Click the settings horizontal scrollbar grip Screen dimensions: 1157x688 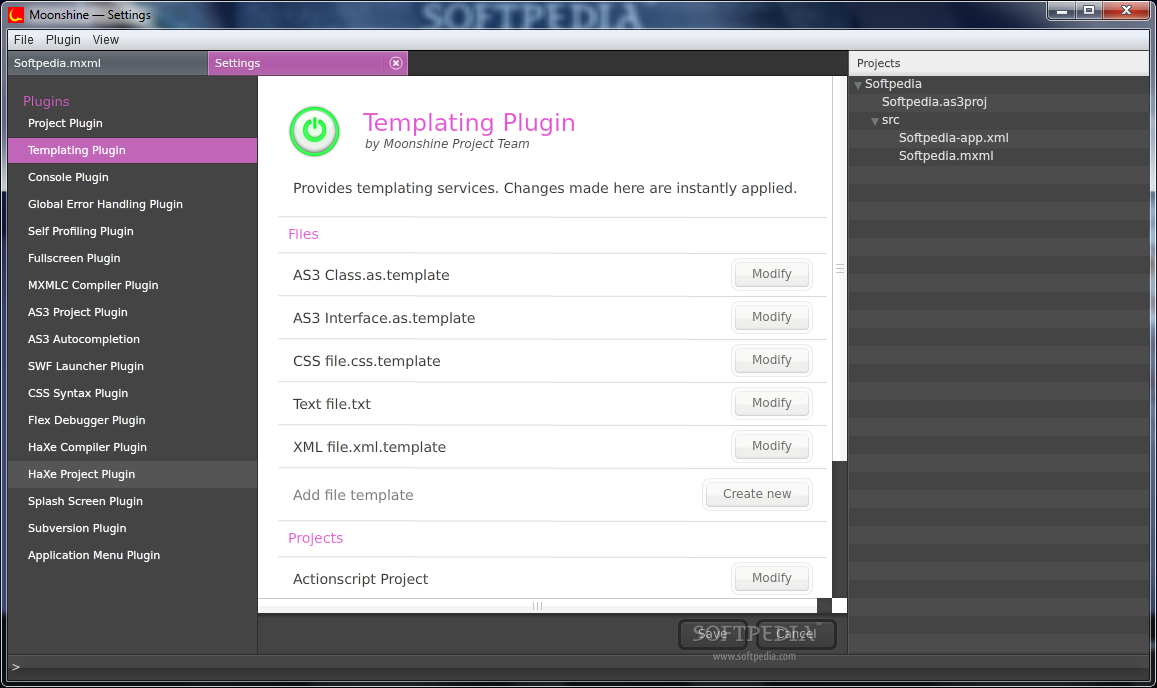[x=537, y=606]
